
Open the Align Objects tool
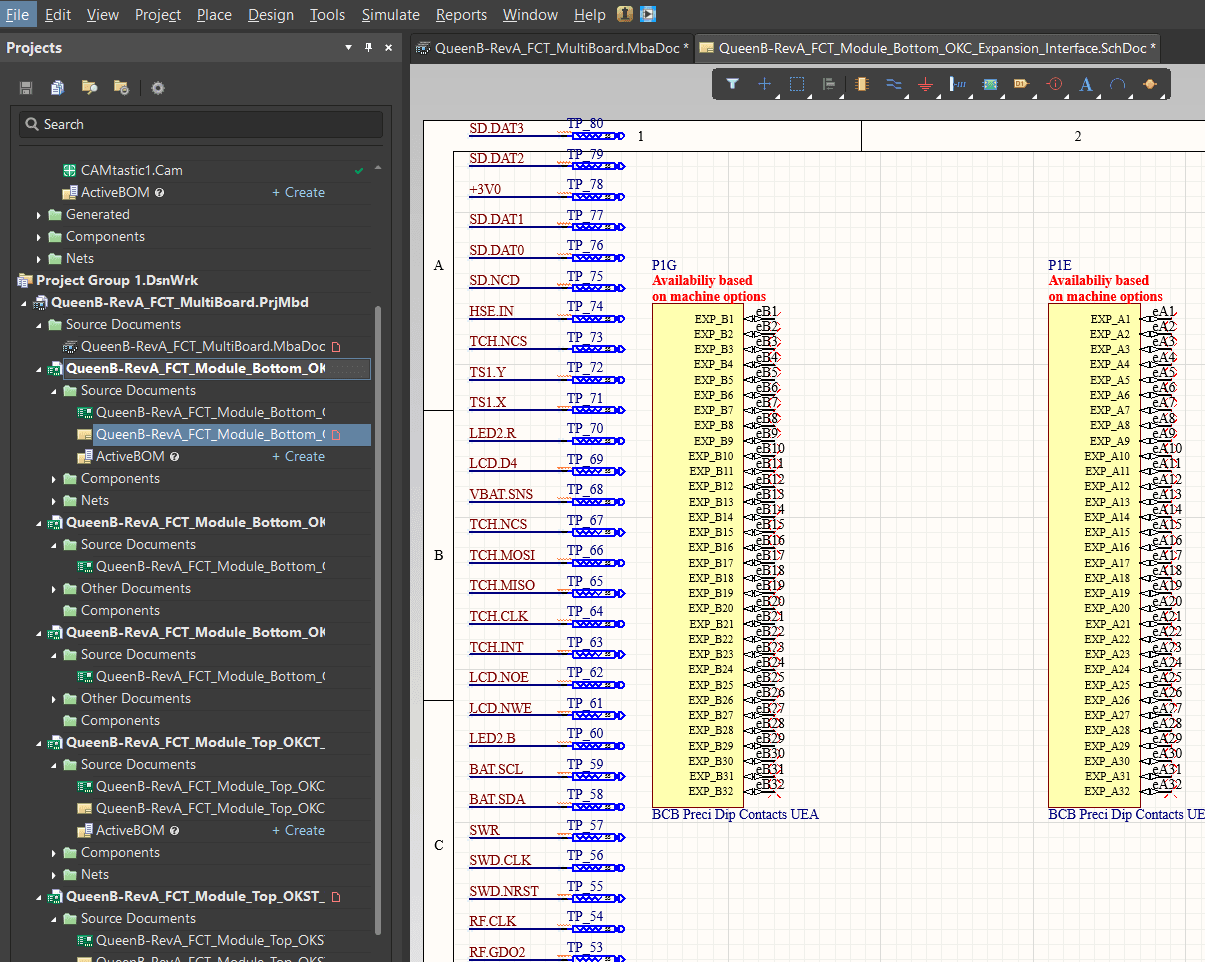click(x=828, y=85)
